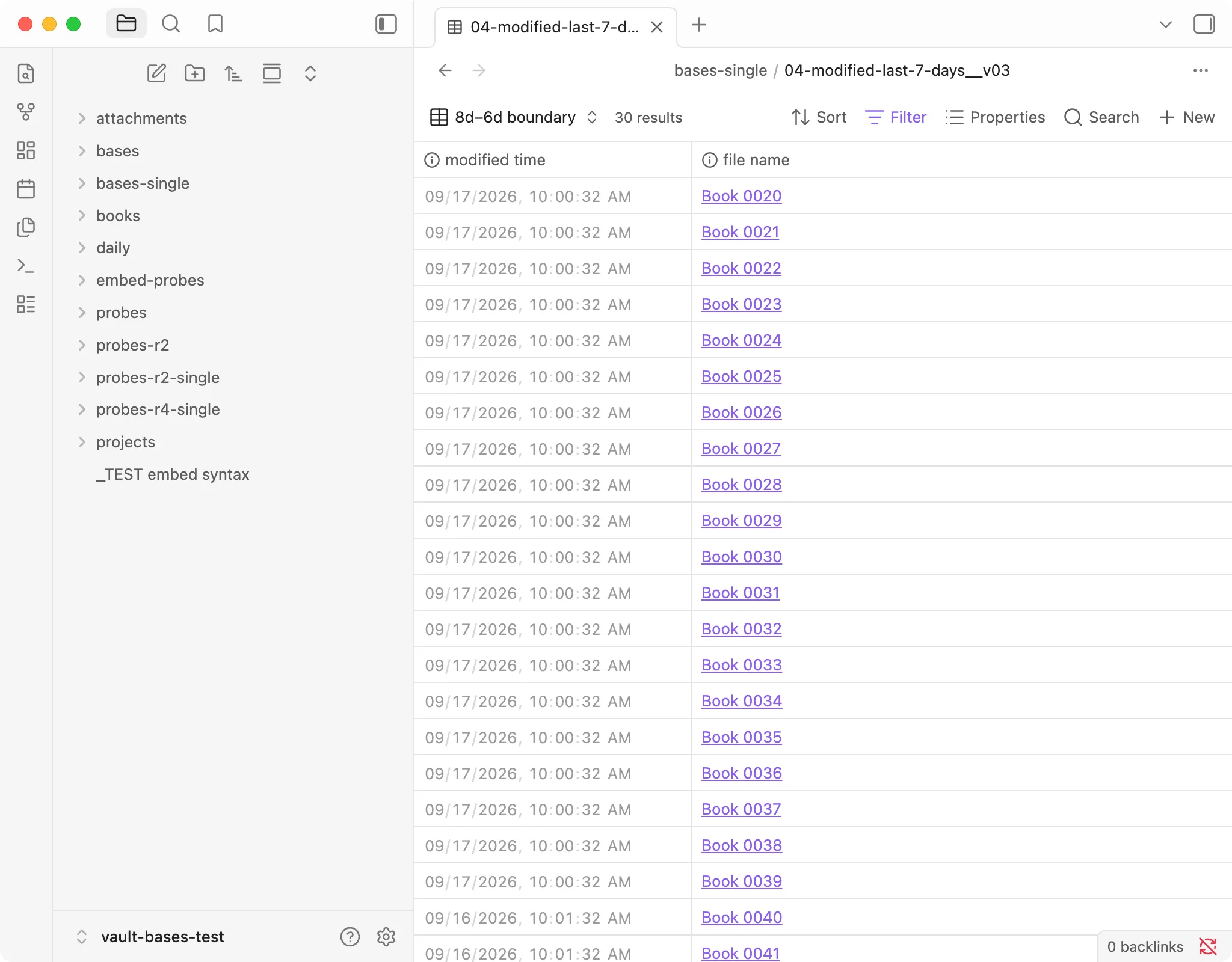Open the Book 0036 link
This screenshot has height=962, width=1232.
[x=741, y=773]
